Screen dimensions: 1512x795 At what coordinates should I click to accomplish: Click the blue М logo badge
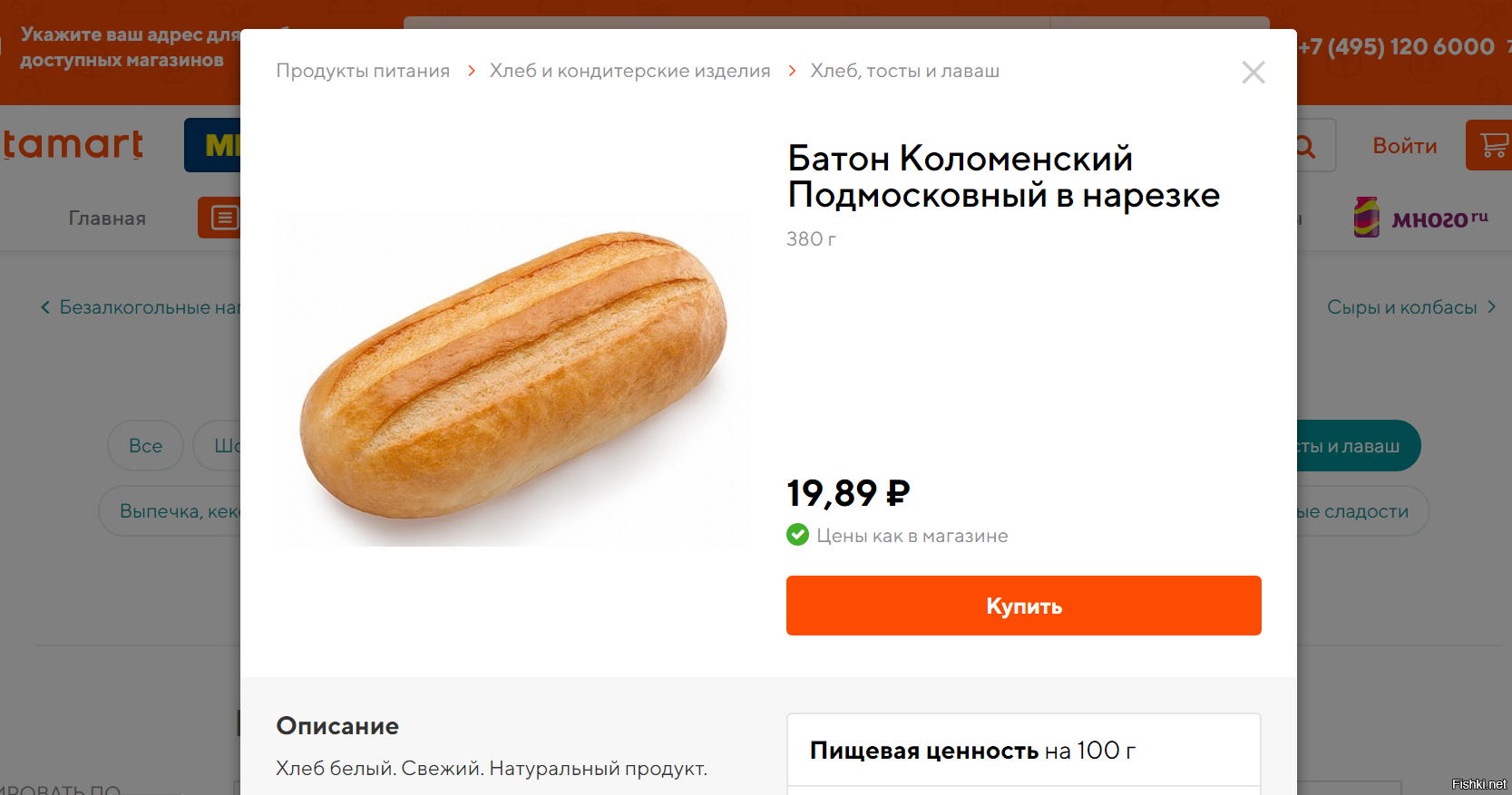pos(214,145)
